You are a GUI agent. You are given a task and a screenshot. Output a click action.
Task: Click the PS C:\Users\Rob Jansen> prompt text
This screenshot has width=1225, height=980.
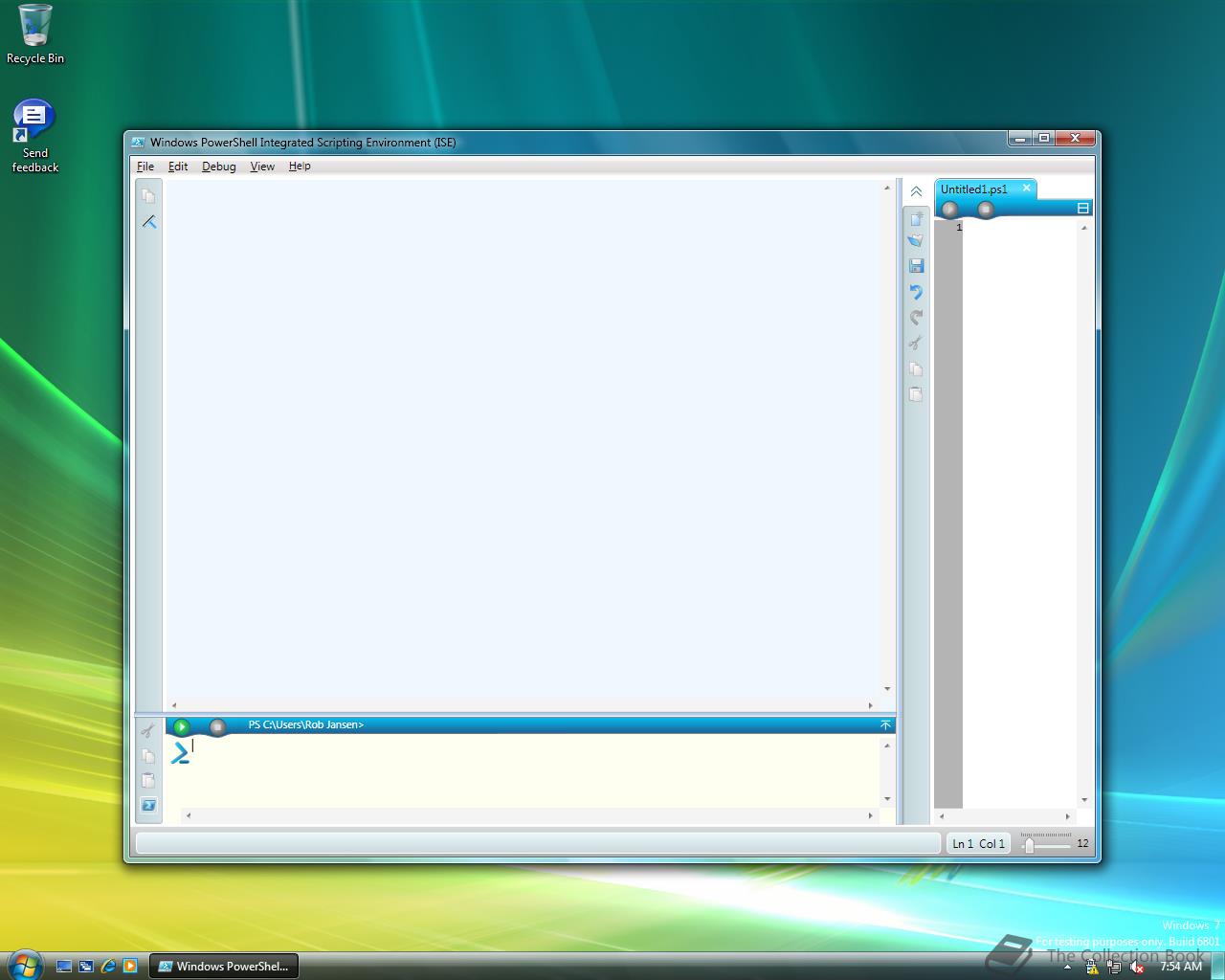tap(306, 725)
